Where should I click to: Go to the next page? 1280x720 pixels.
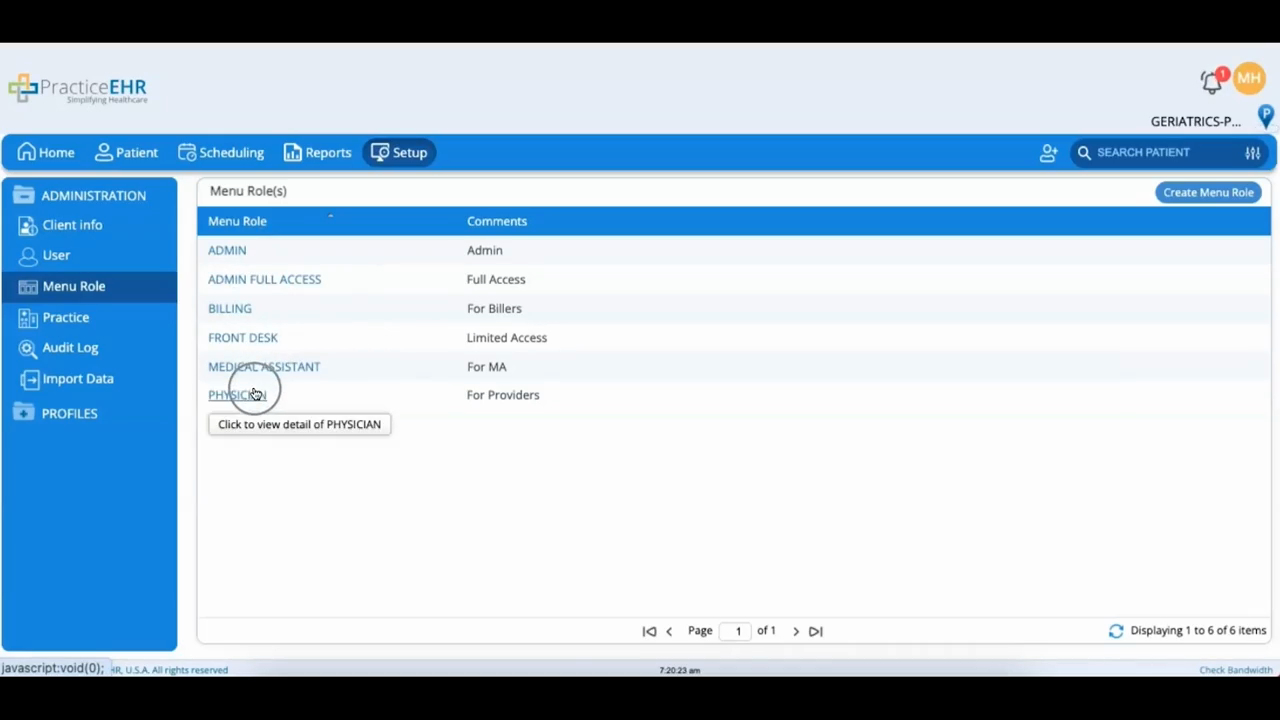[x=796, y=631]
